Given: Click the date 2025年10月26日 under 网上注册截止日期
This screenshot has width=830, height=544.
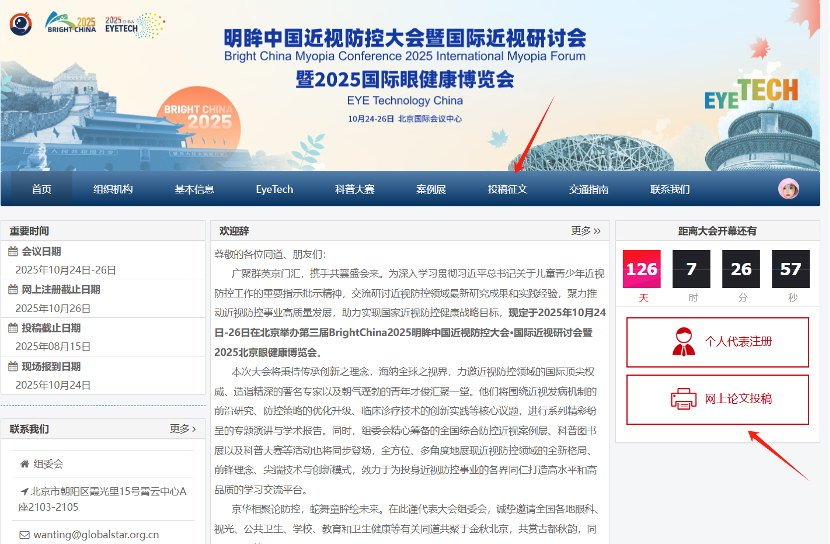Looking at the screenshot, I should (x=53, y=308).
